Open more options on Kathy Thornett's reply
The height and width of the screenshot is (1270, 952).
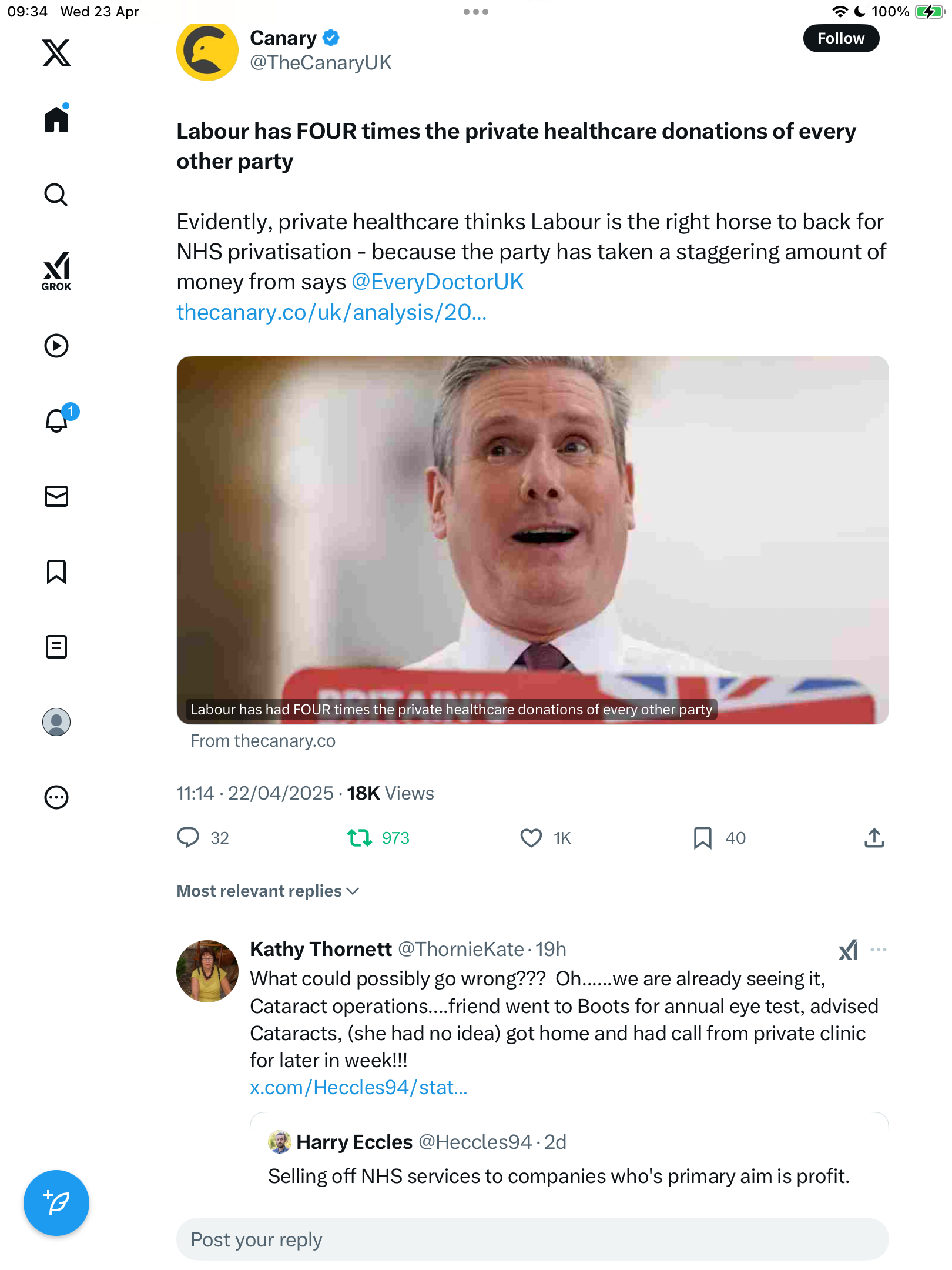tap(879, 950)
